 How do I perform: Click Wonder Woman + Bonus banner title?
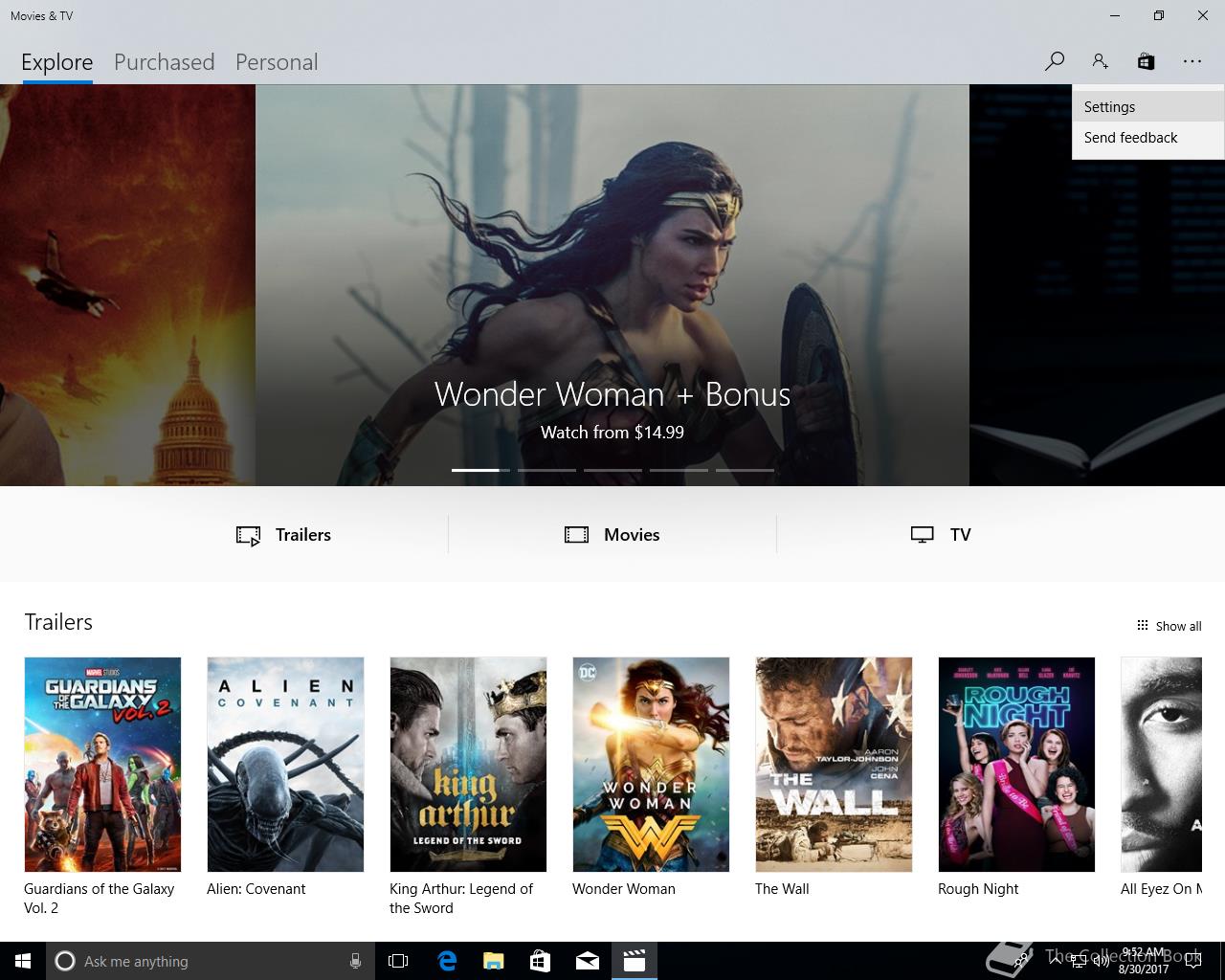tap(612, 394)
